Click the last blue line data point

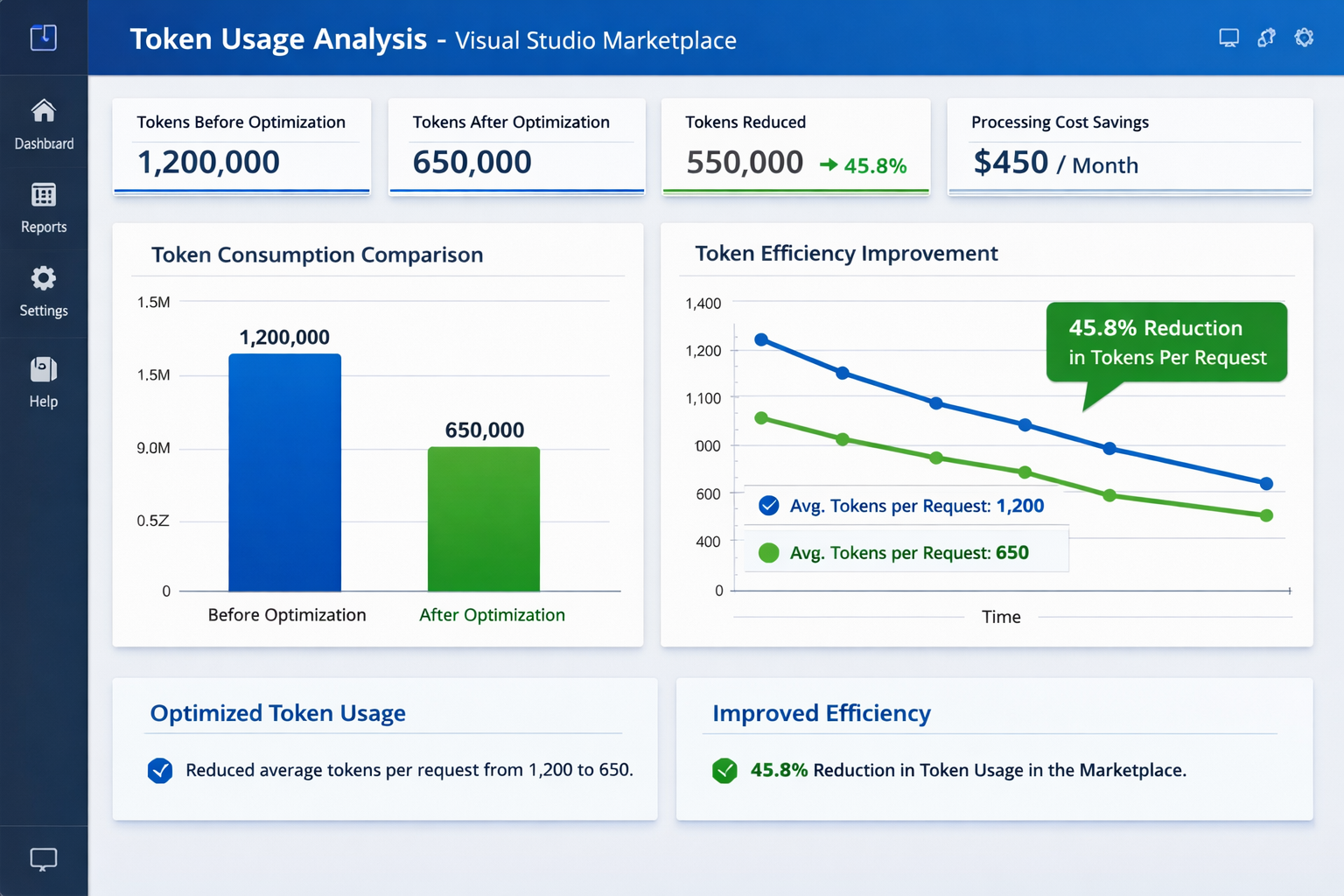1266,483
